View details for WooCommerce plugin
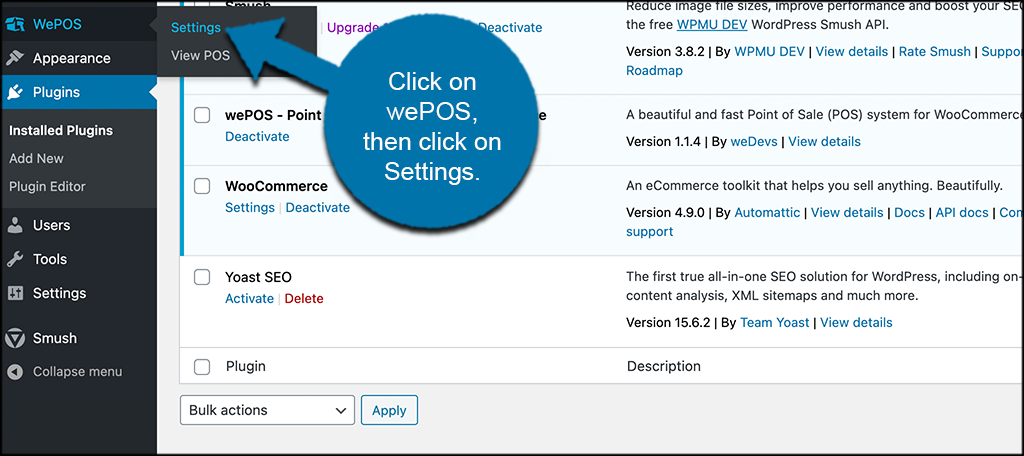 847,212
